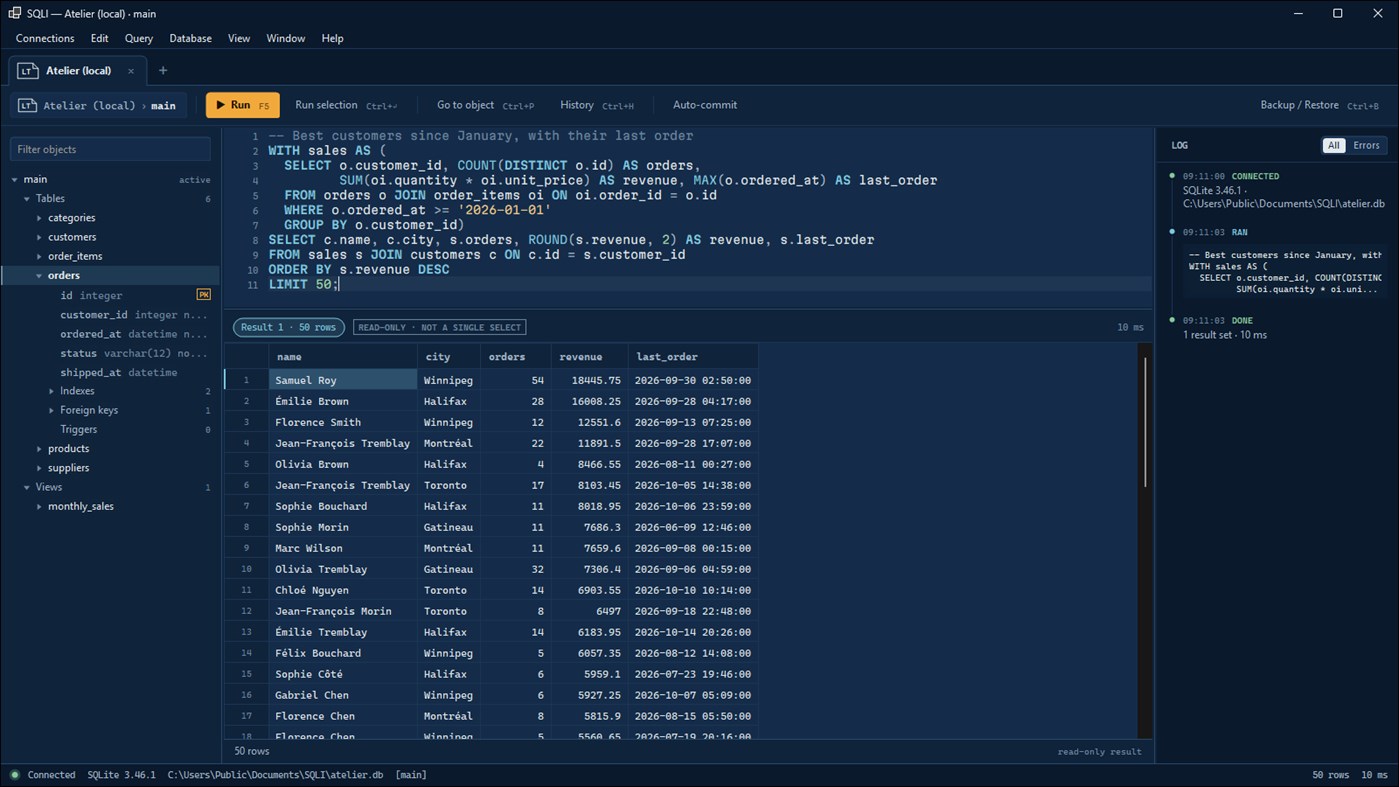Show All entries in the log
The height and width of the screenshot is (787, 1399).
click(x=1333, y=145)
